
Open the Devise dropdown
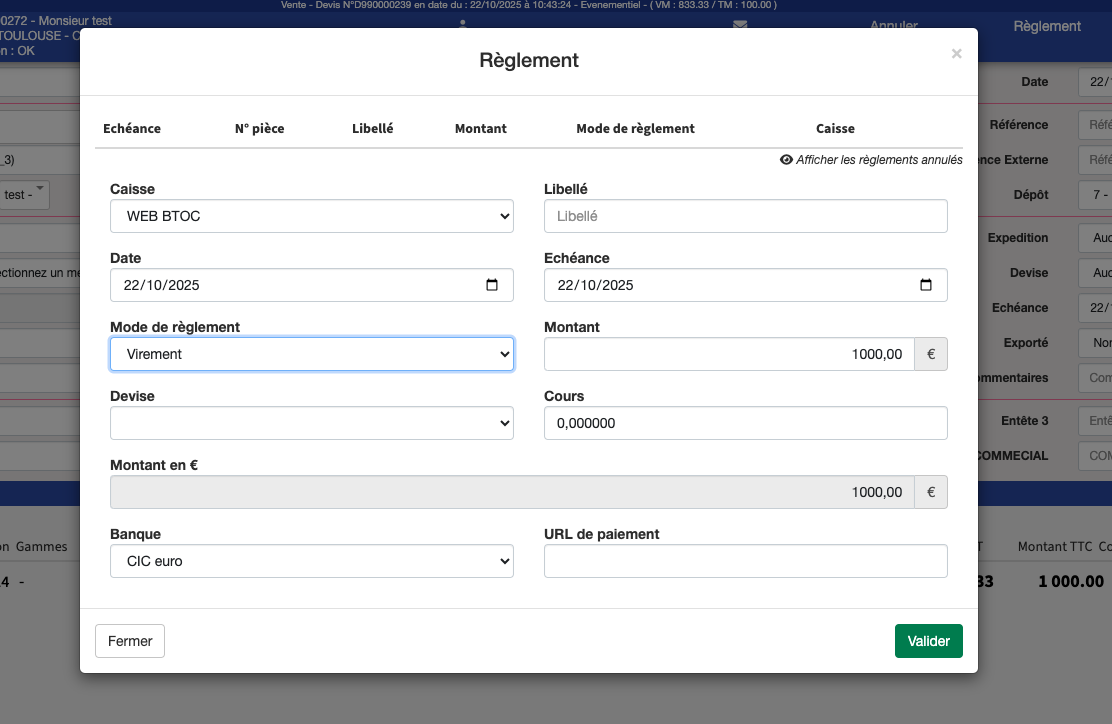pyautogui.click(x=311, y=423)
